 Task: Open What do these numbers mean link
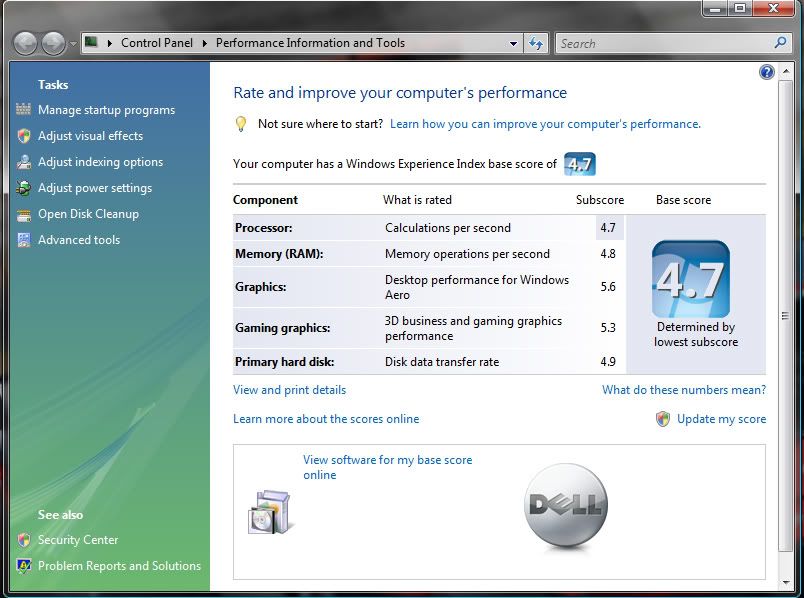(684, 390)
